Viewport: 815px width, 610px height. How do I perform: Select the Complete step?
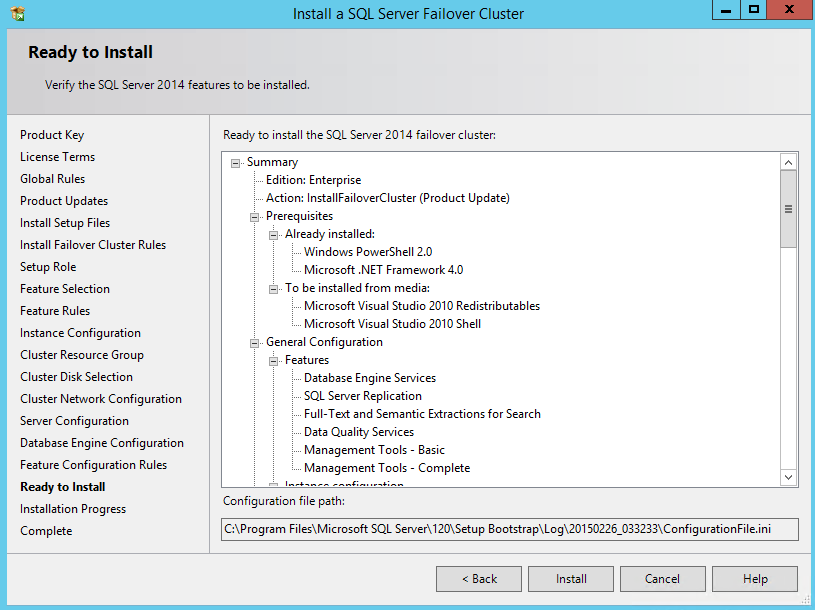point(46,531)
